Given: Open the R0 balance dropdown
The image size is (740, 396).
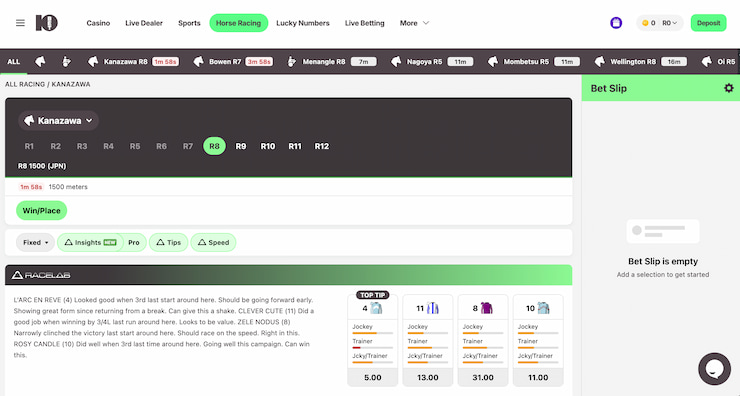Looking at the screenshot, I should click(x=669, y=23).
